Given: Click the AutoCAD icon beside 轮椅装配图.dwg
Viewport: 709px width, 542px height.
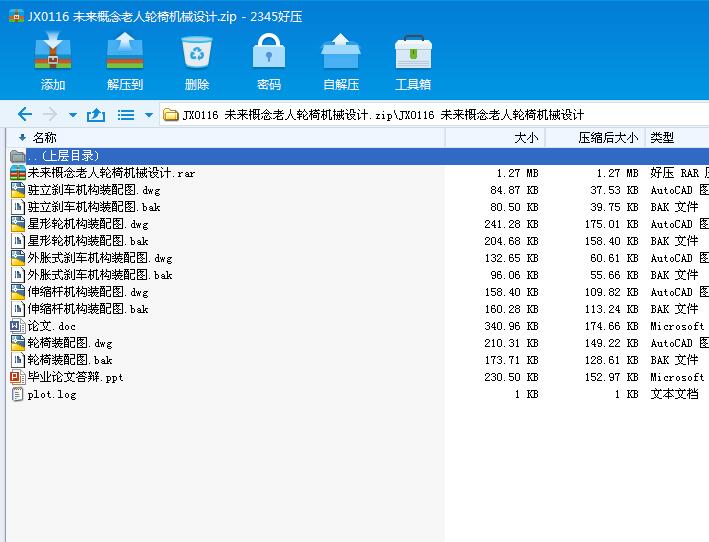Looking at the screenshot, I should click(18, 343).
